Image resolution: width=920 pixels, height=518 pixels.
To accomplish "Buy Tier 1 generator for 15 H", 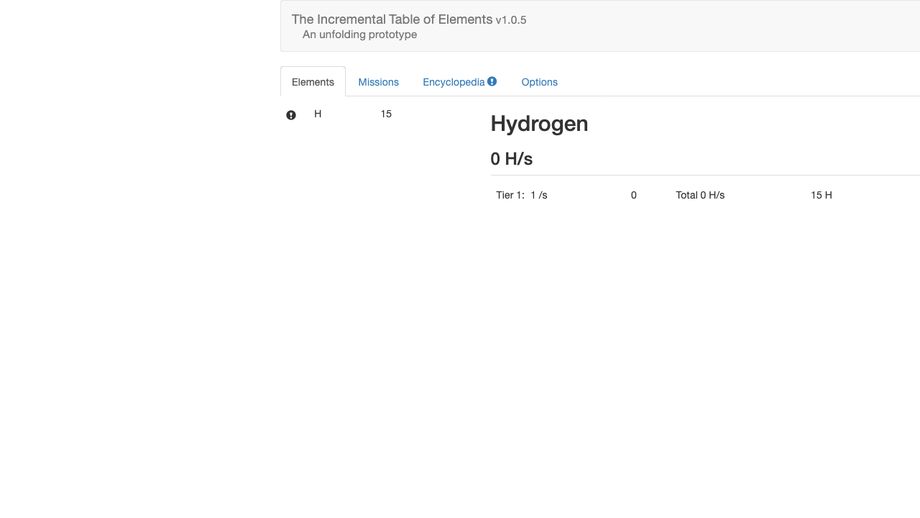I will pyautogui.click(x=821, y=195).
